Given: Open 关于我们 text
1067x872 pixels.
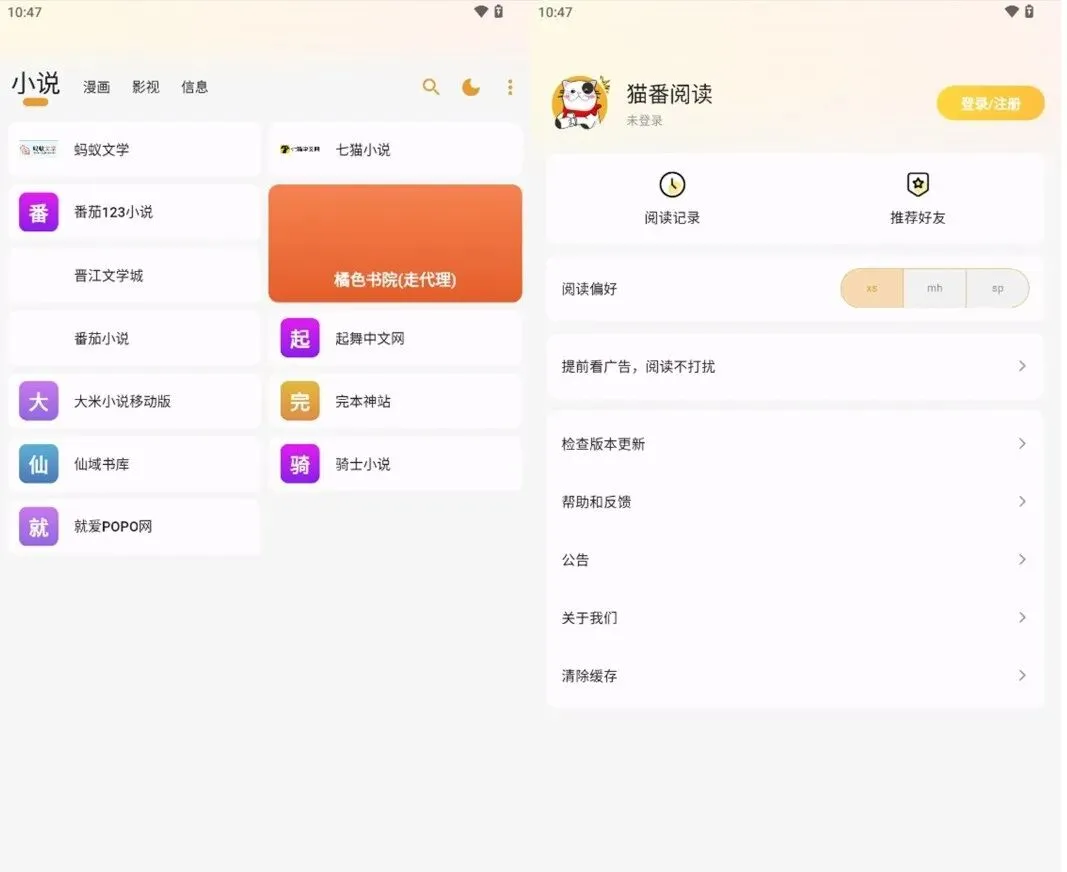Looking at the screenshot, I should coord(589,617).
